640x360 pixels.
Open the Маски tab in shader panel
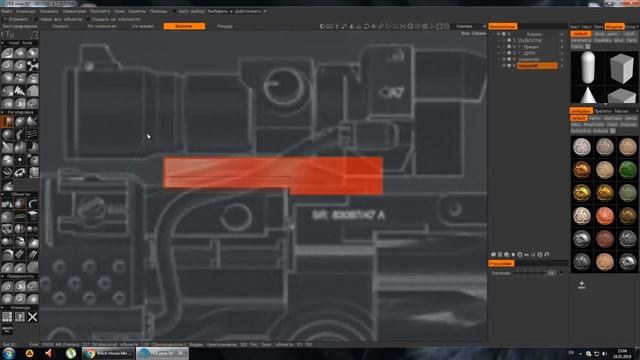(621, 111)
